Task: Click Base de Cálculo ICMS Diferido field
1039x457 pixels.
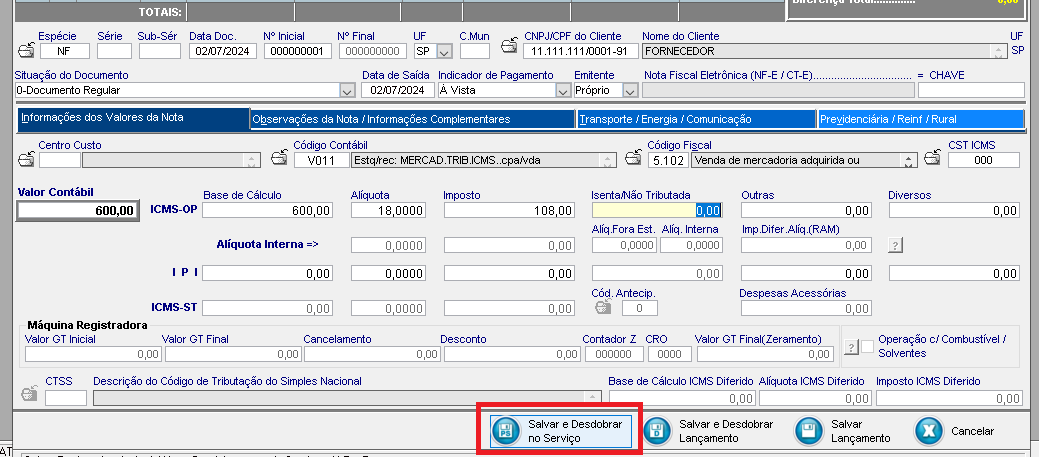Action: [683, 398]
